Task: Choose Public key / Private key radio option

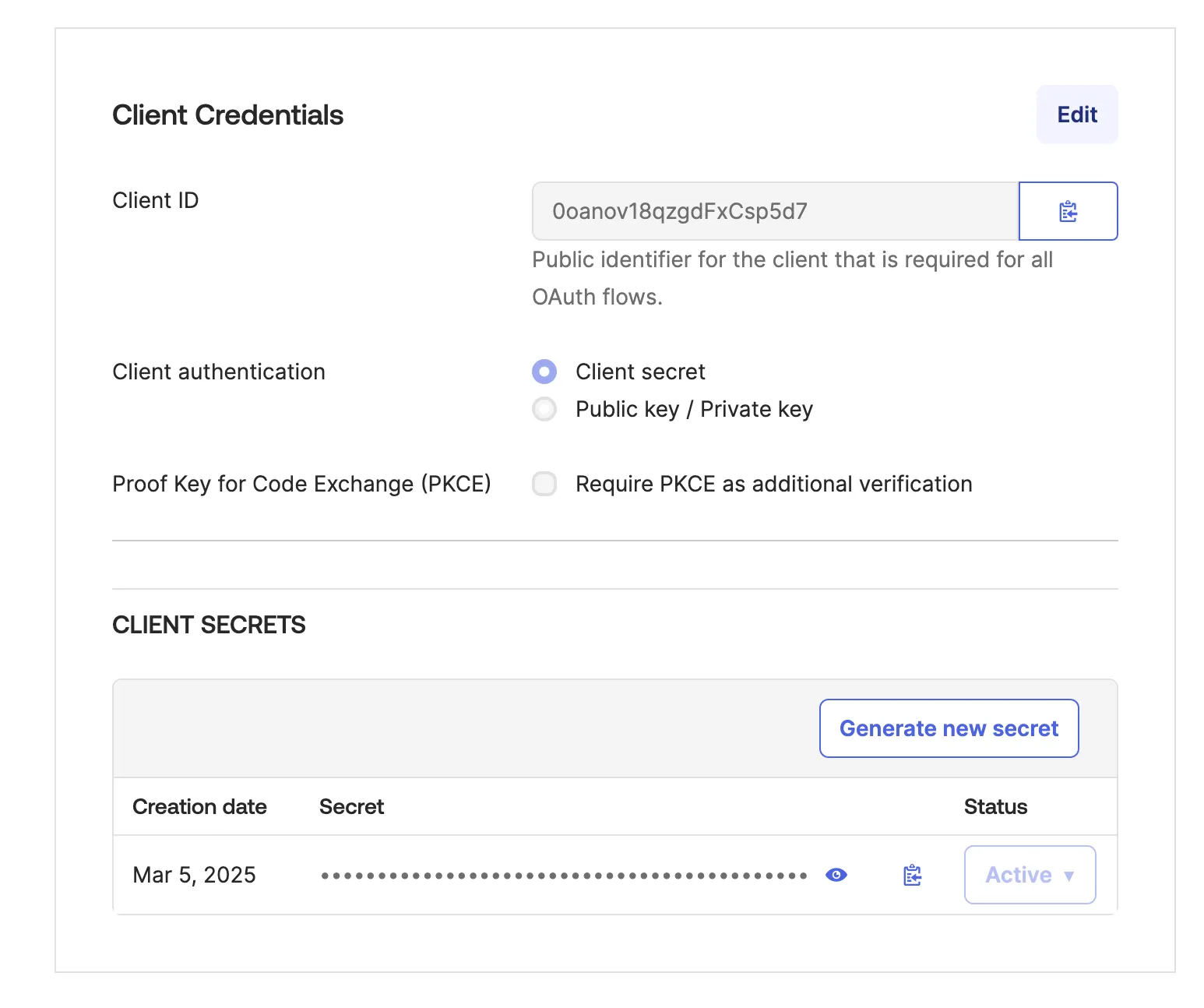Action: tap(544, 409)
